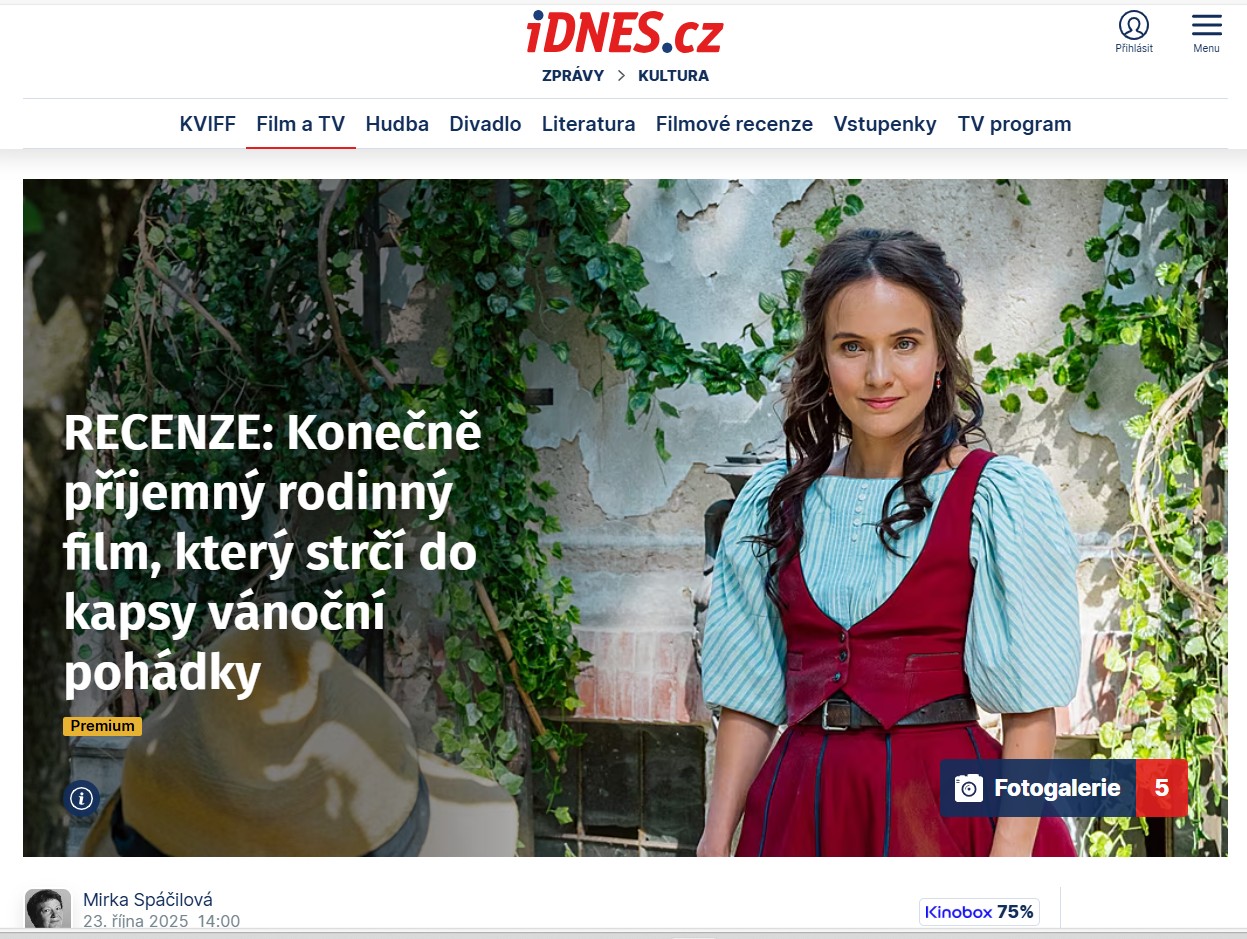This screenshot has width=1247, height=939.
Task: Open the Divadlo section
Action: pyautogui.click(x=485, y=124)
